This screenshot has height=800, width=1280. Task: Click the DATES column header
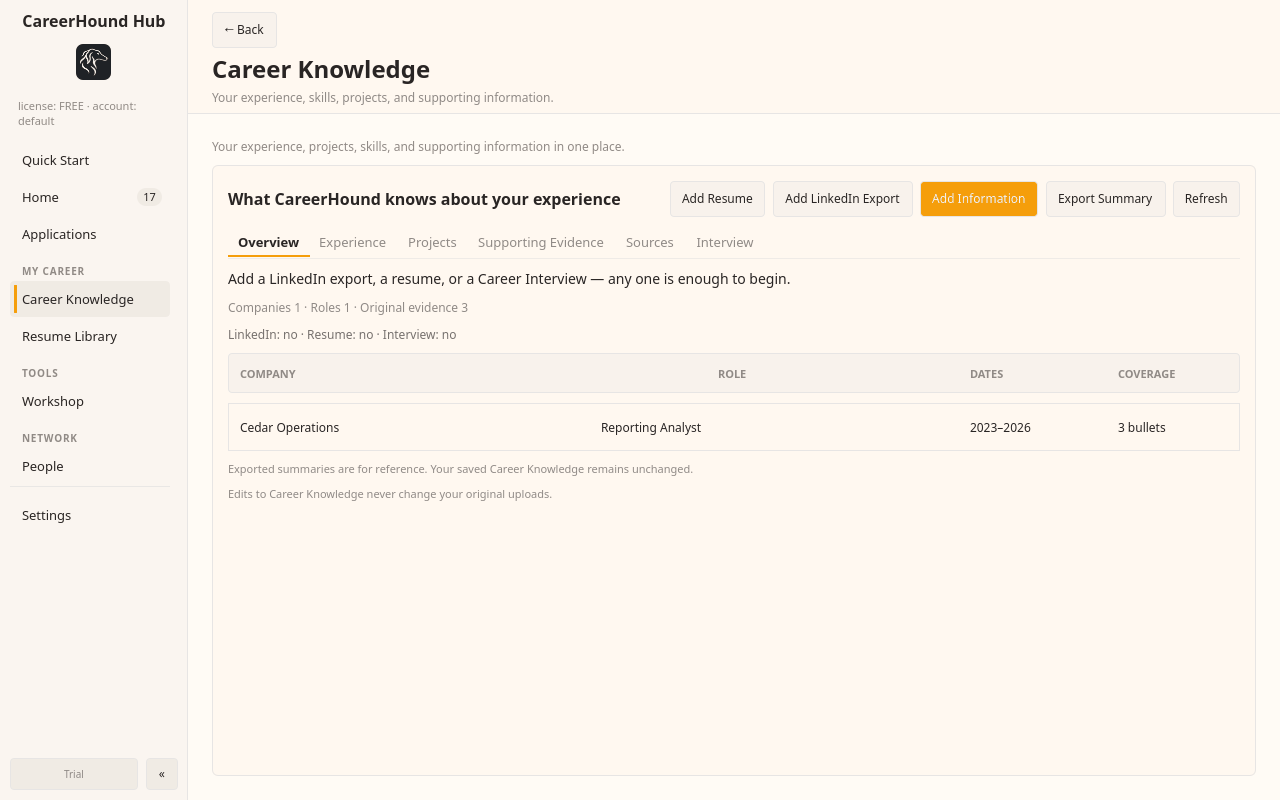tap(987, 374)
